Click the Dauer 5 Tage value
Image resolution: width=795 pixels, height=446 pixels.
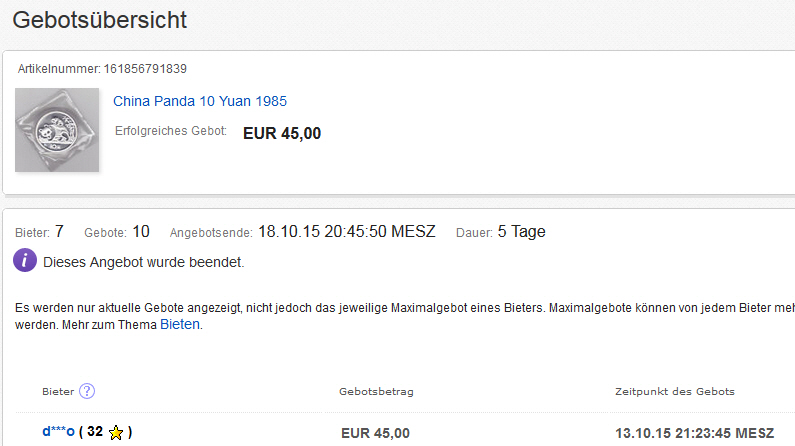(521, 232)
